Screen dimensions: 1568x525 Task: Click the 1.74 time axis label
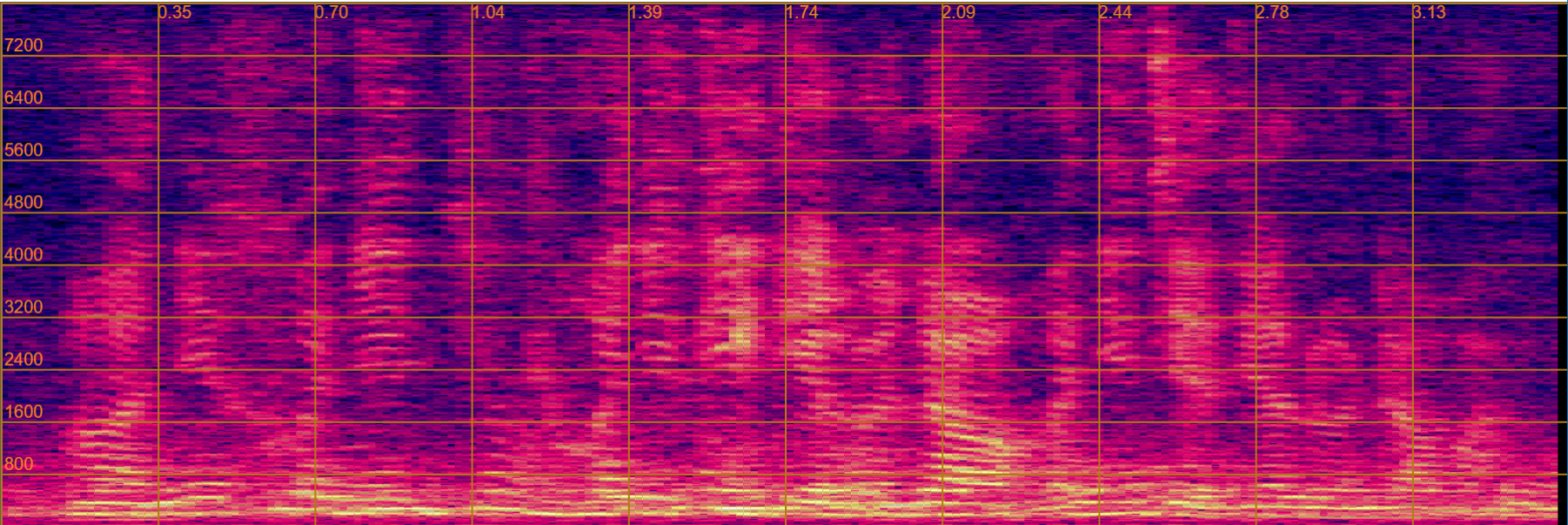point(801,12)
